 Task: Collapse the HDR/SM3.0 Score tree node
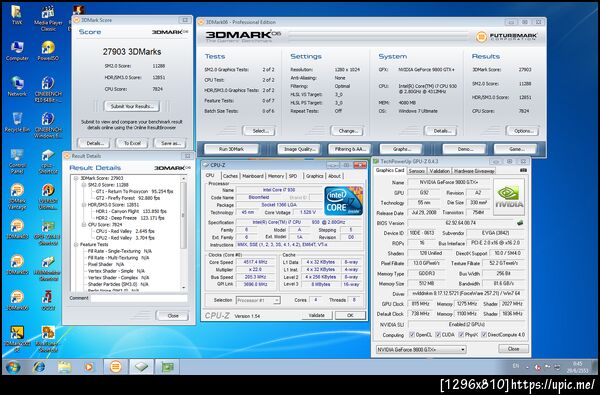(84, 205)
